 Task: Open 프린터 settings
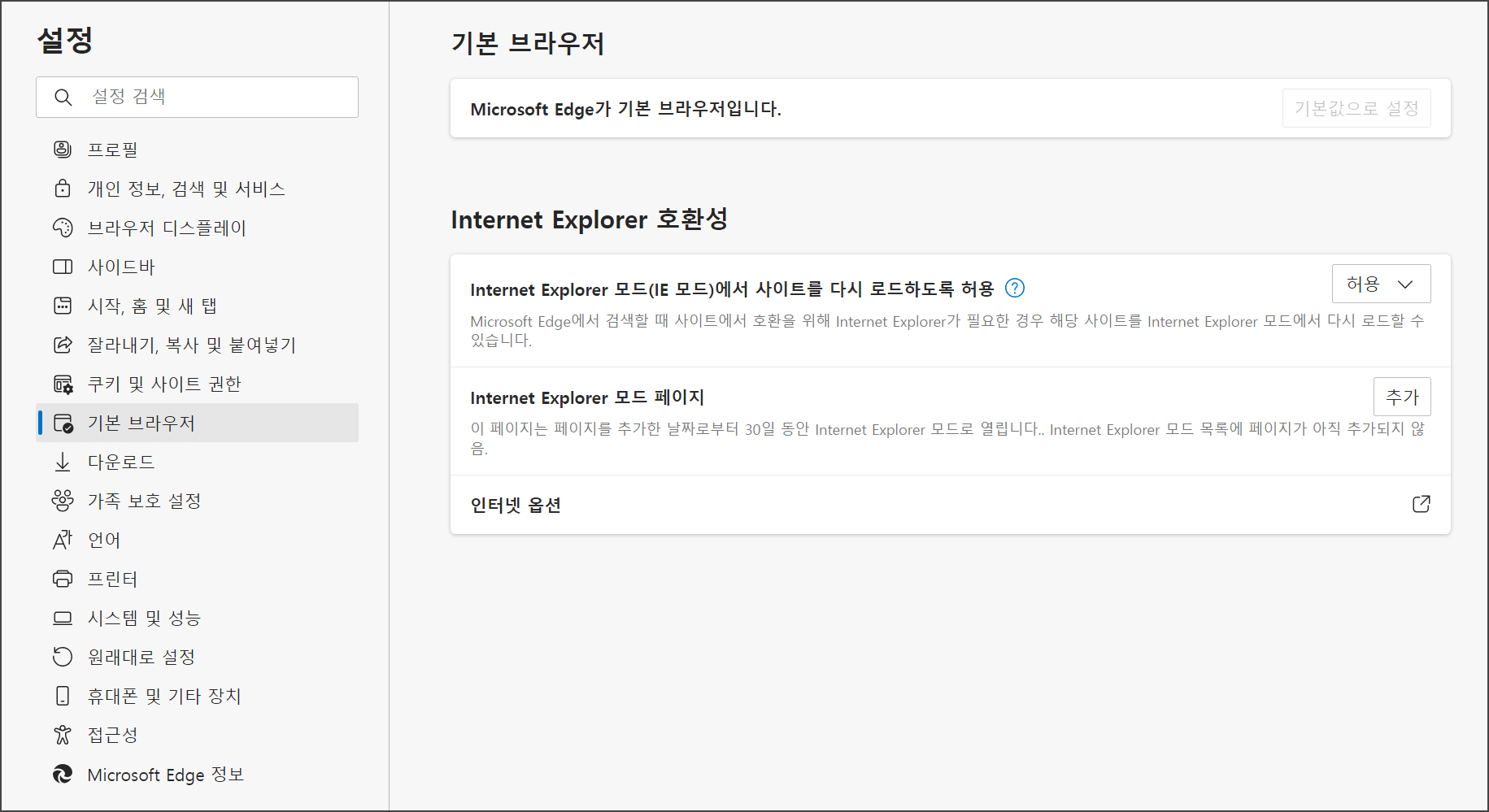197,579
